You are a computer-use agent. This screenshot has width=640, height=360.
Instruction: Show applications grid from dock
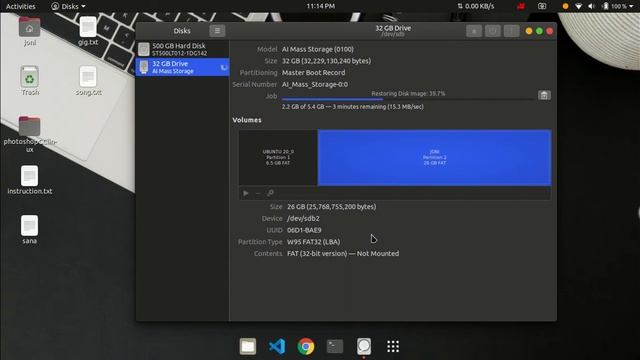pos(393,347)
